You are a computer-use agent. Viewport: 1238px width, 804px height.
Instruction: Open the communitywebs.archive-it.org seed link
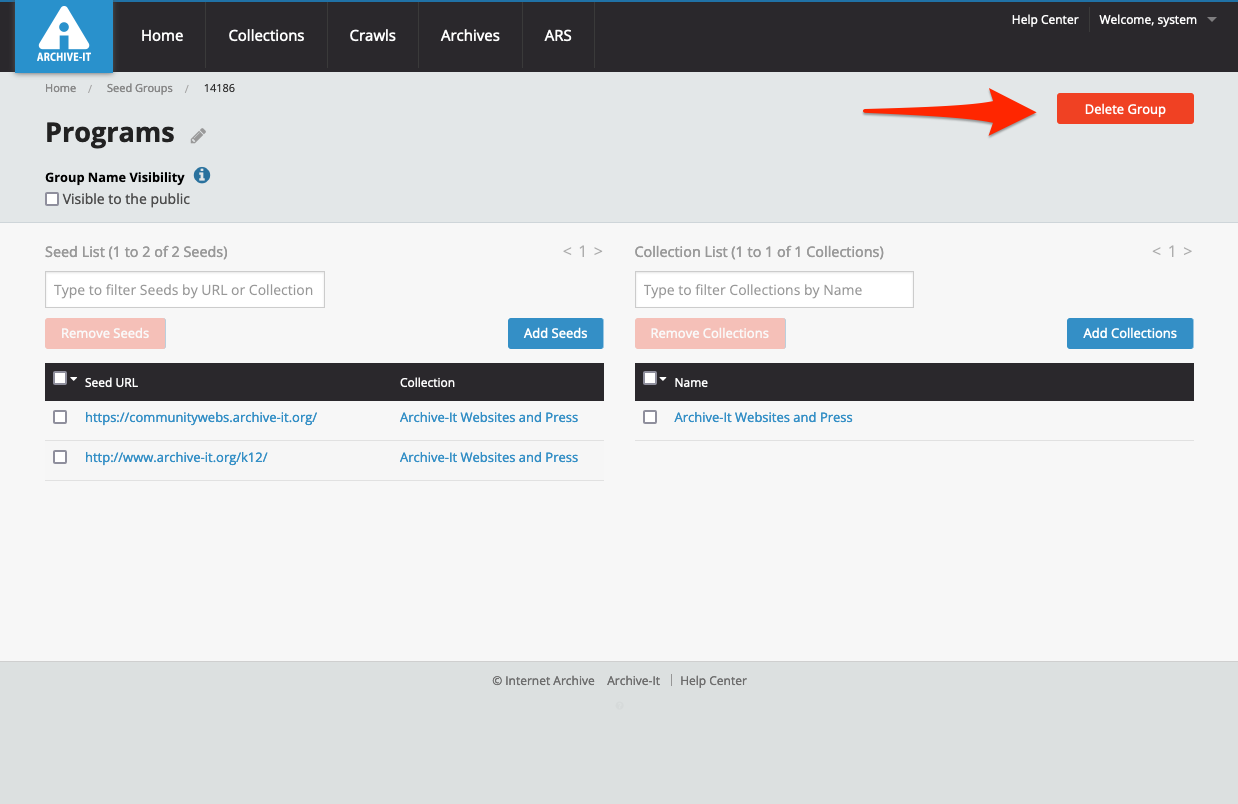click(x=200, y=417)
